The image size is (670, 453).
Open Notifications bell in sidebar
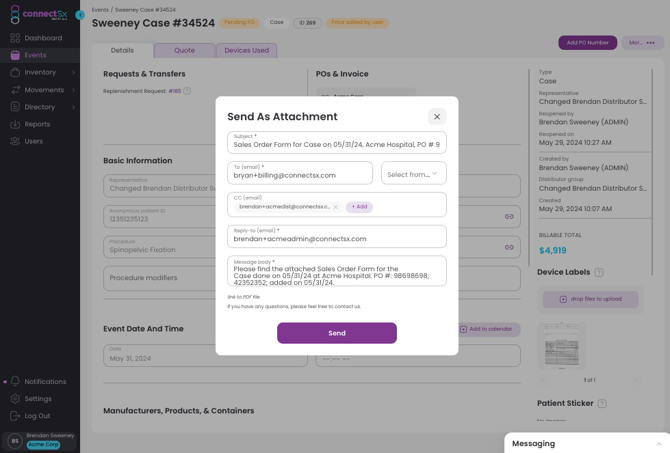[15, 381]
